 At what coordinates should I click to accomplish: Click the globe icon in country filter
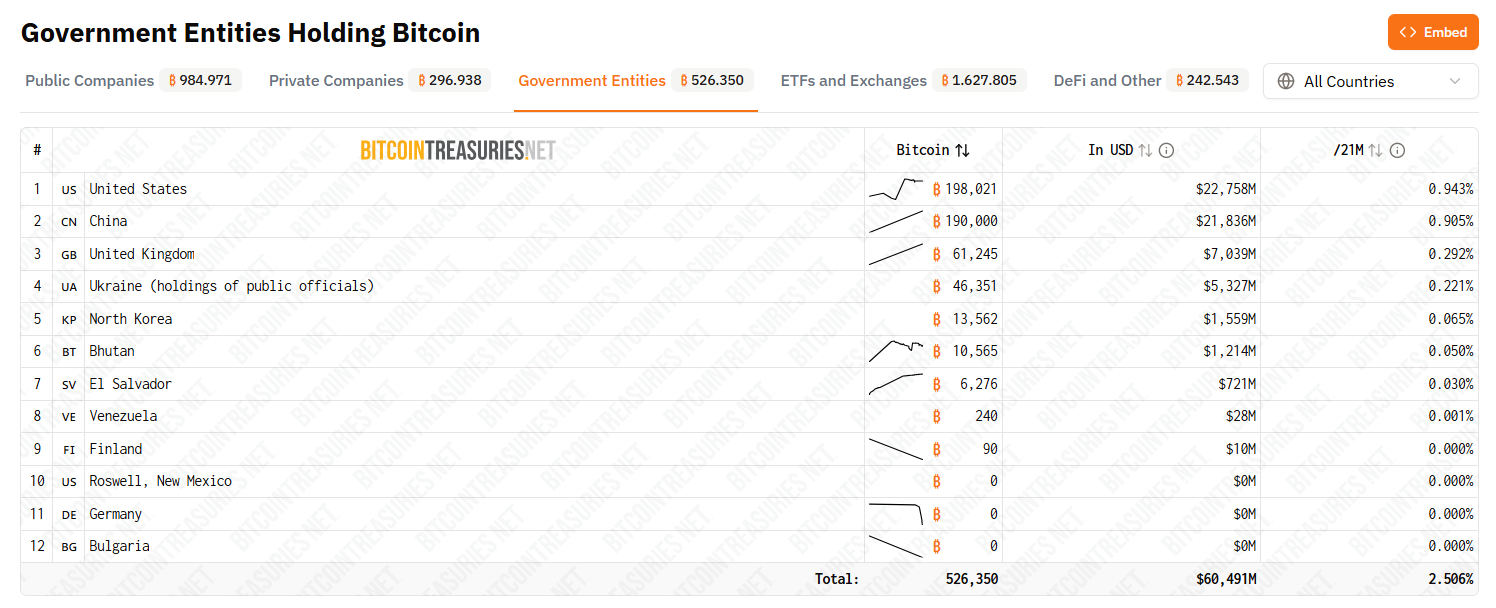coord(1286,81)
